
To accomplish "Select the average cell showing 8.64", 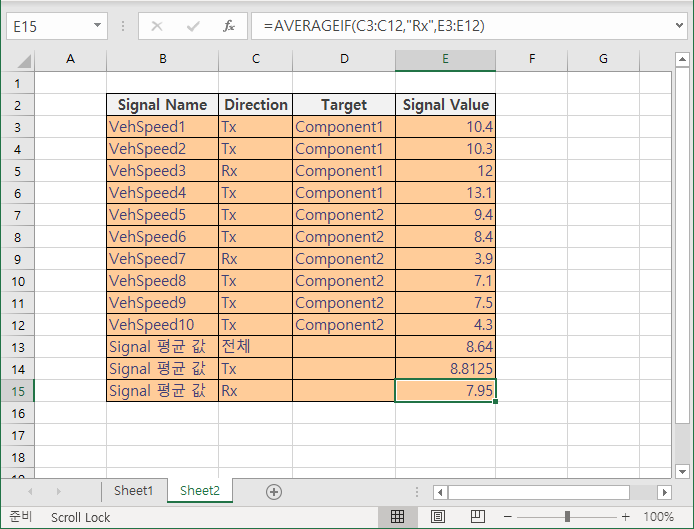I will [445, 347].
